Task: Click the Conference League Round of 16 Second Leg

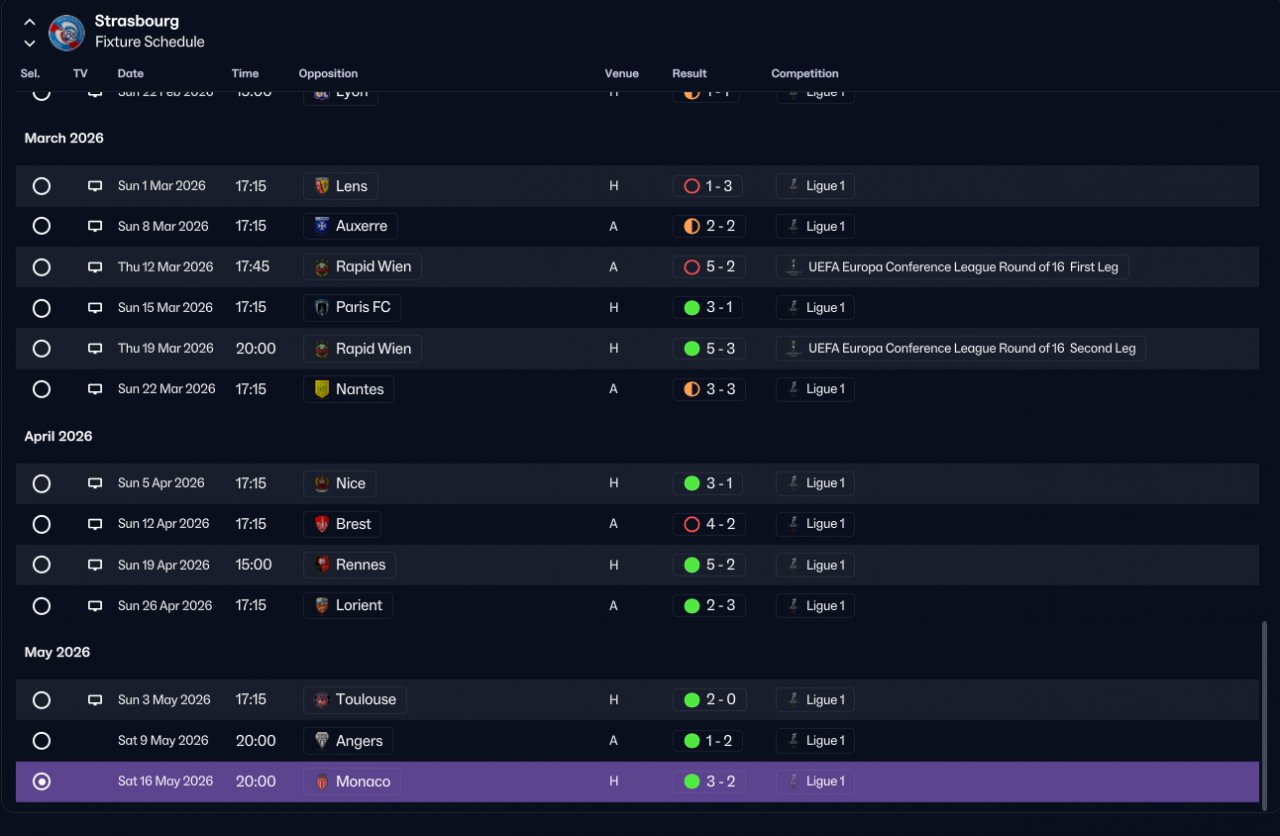Action: pyautogui.click(x=961, y=349)
